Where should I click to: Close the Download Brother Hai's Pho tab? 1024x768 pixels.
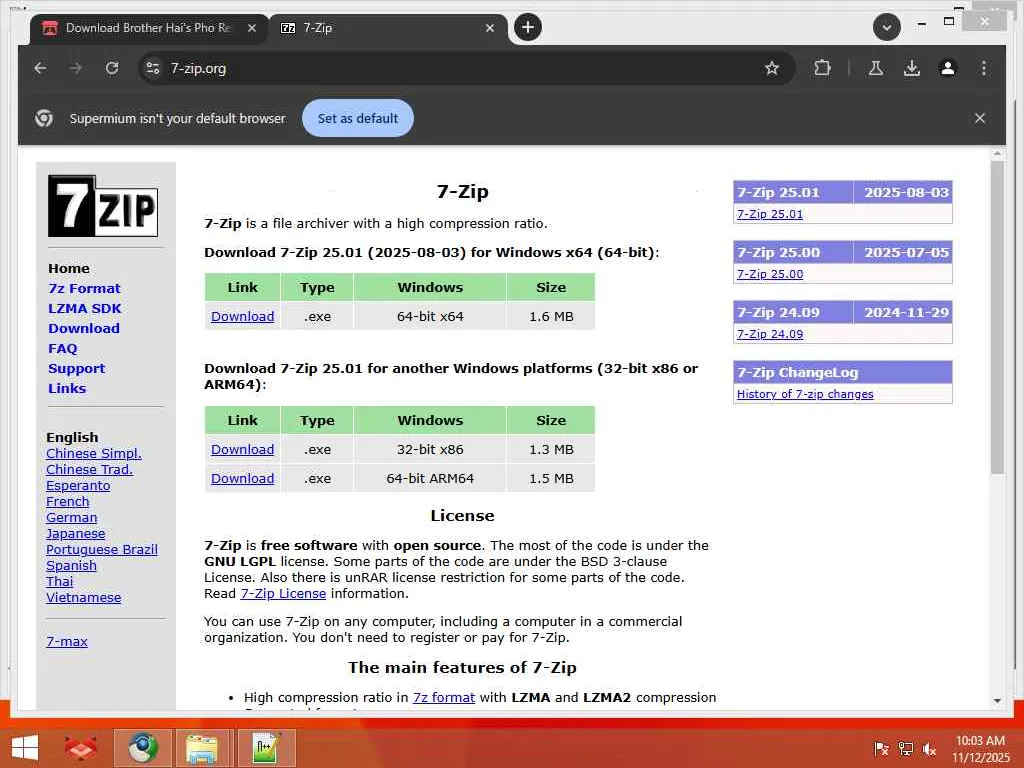click(x=251, y=28)
